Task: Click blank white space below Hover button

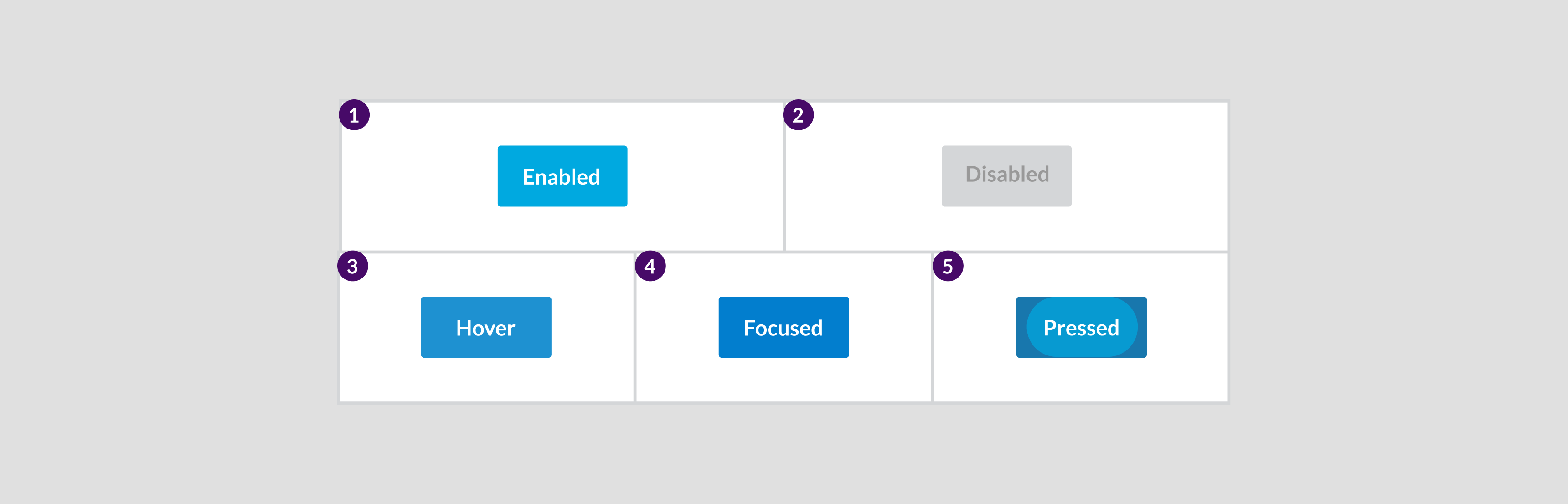Action: pyautogui.click(x=486, y=381)
